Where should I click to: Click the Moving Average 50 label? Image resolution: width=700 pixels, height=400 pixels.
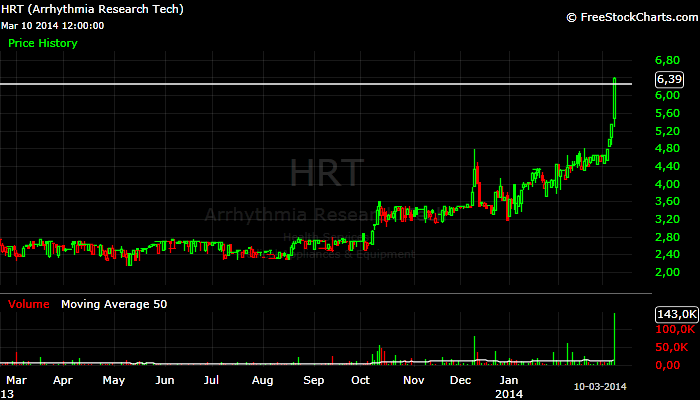114,304
